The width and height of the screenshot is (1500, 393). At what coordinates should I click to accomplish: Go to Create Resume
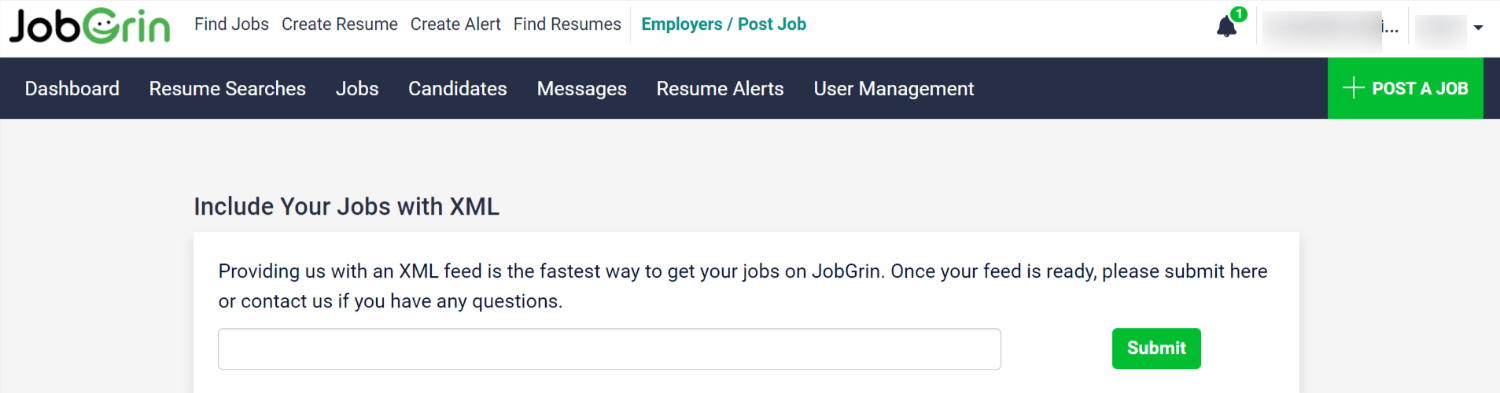pos(339,24)
